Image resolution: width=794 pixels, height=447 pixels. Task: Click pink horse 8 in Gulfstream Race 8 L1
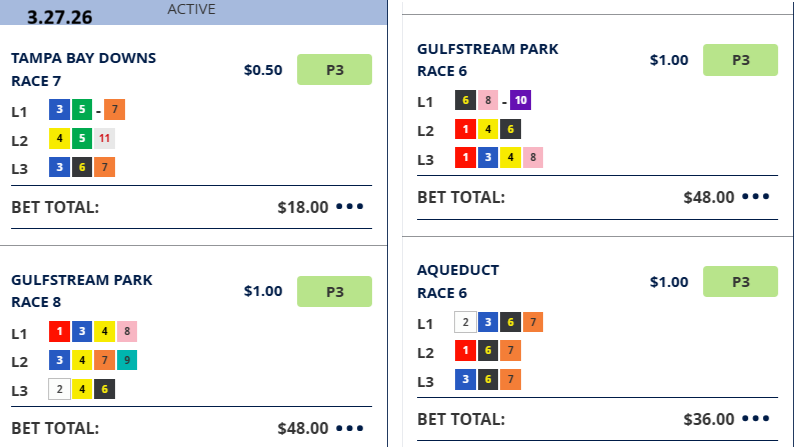coord(126,331)
